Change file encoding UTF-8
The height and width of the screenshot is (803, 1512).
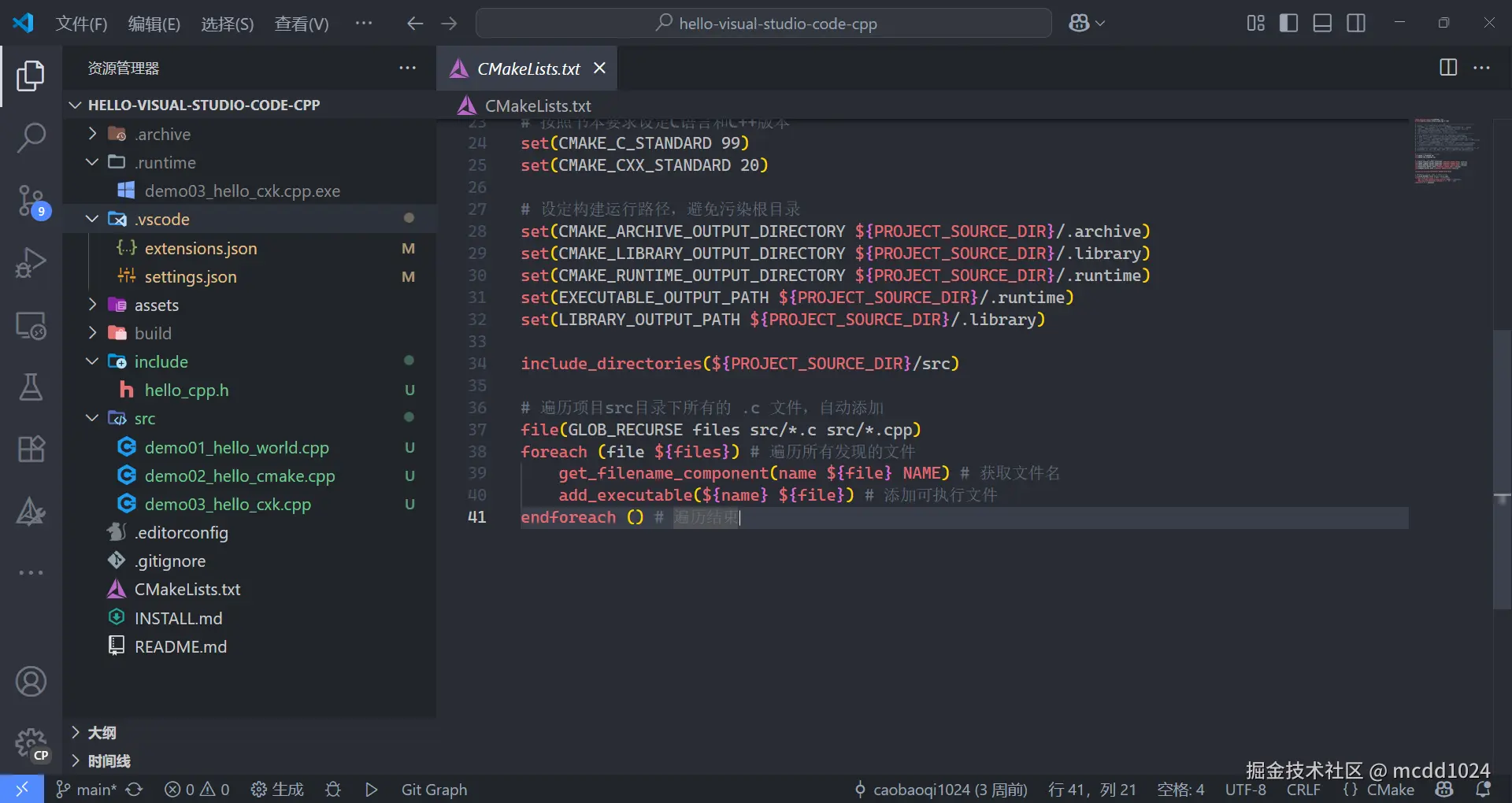(x=1246, y=790)
